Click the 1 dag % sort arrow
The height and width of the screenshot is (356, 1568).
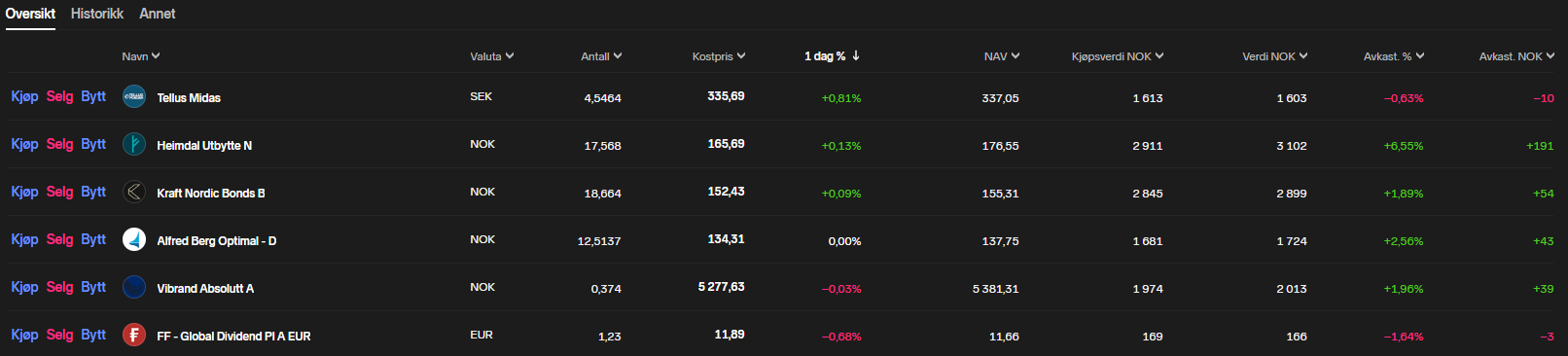point(856,56)
